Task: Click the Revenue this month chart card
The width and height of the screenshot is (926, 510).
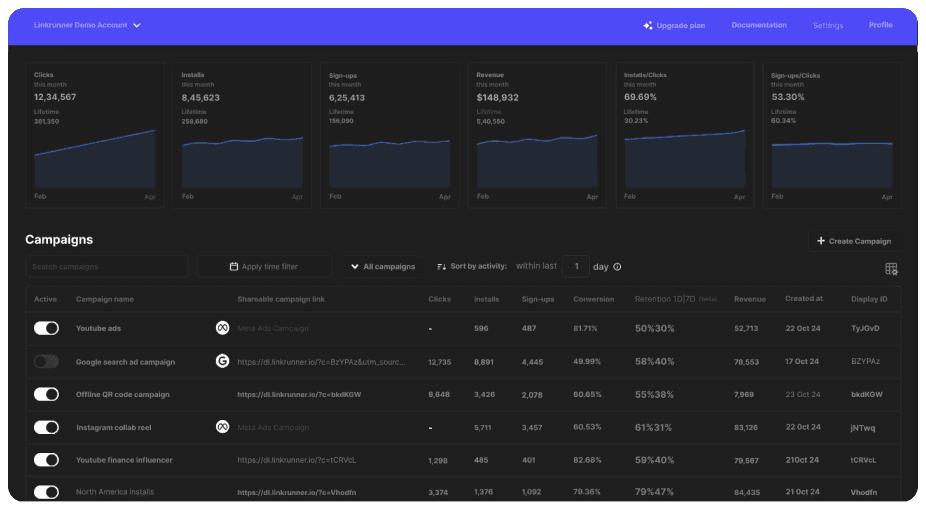Action: (x=537, y=135)
